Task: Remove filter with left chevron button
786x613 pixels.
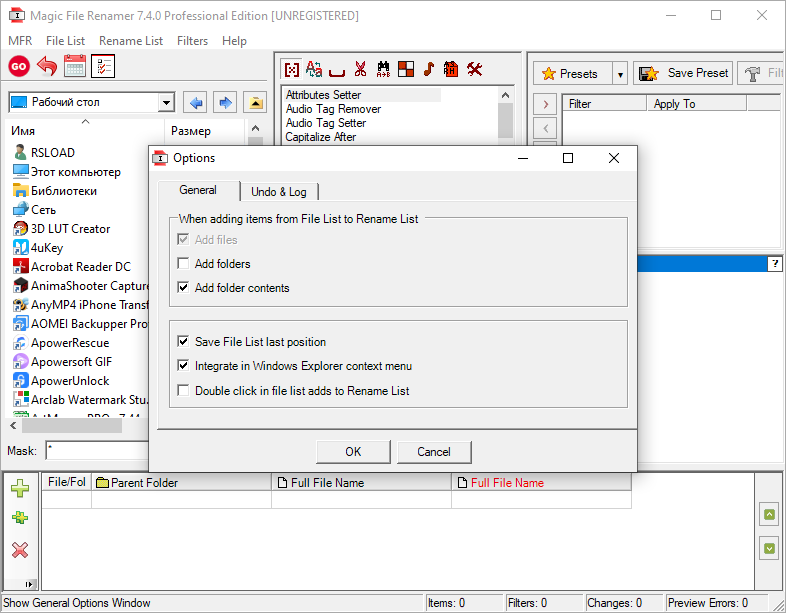Action: click(545, 128)
